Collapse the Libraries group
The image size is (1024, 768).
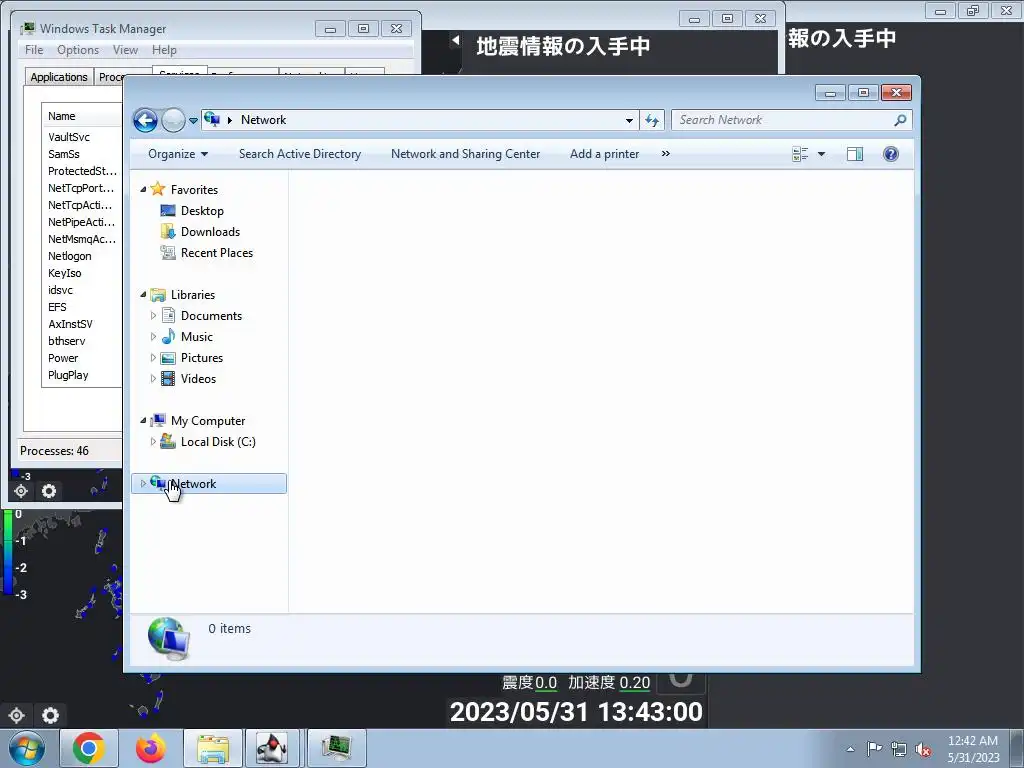point(144,295)
